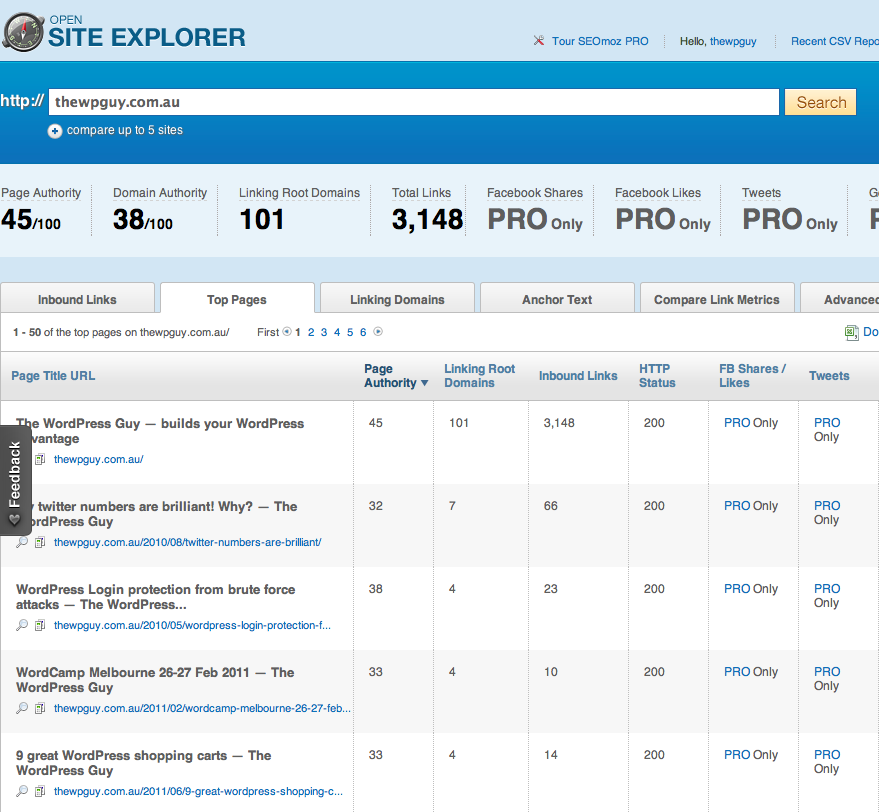The width and height of the screenshot is (879, 812).
Task: Click the Excel download icon
Action: 851,333
